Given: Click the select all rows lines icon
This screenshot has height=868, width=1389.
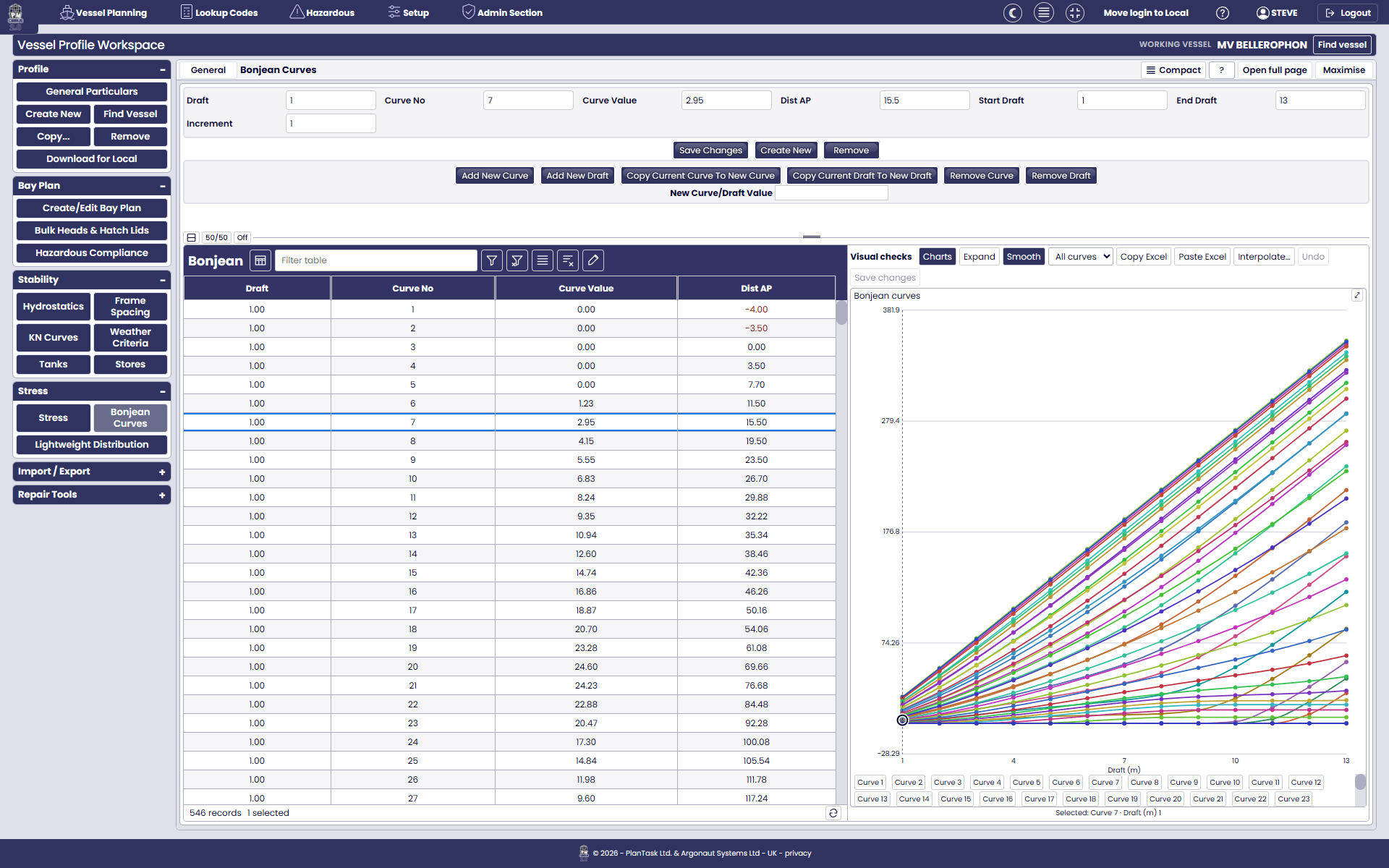Looking at the screenshot, I should pyautogui.click(x=543, y=260).
